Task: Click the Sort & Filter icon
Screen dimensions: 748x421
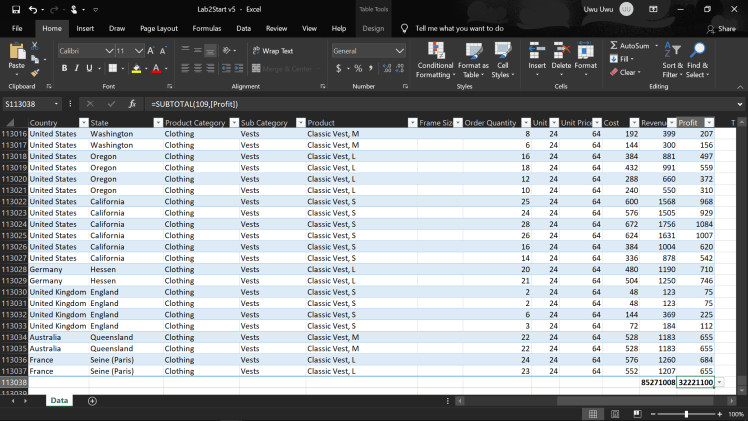Action: coord(672,50)
